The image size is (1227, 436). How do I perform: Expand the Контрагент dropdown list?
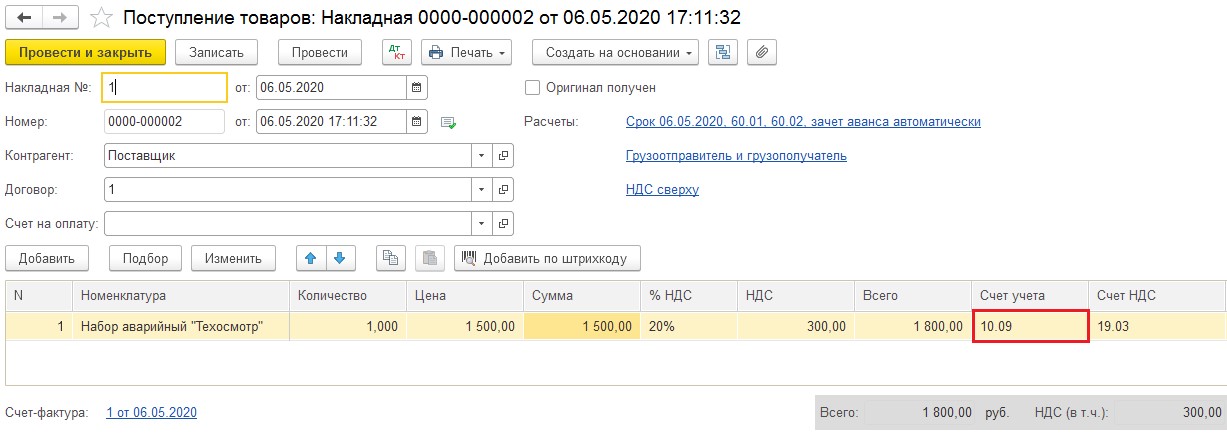click(481, 155)
